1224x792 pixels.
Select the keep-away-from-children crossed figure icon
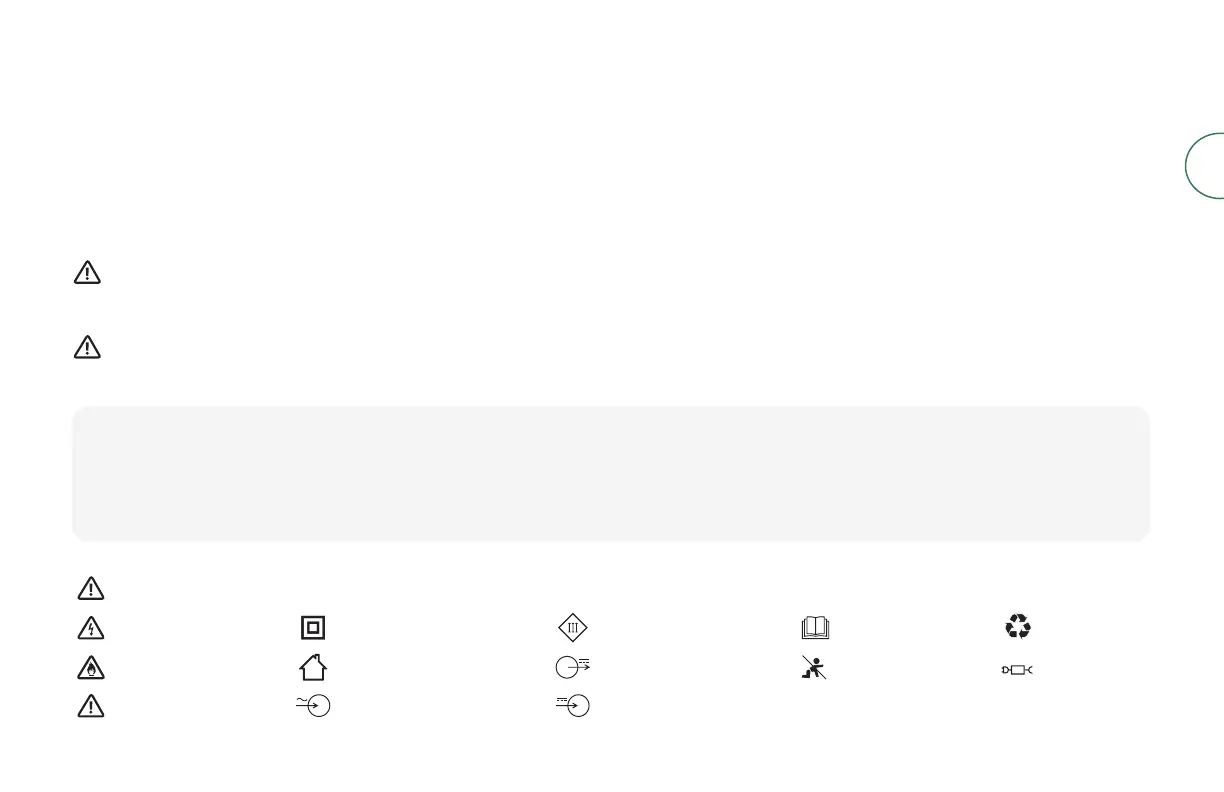(816, 667)
